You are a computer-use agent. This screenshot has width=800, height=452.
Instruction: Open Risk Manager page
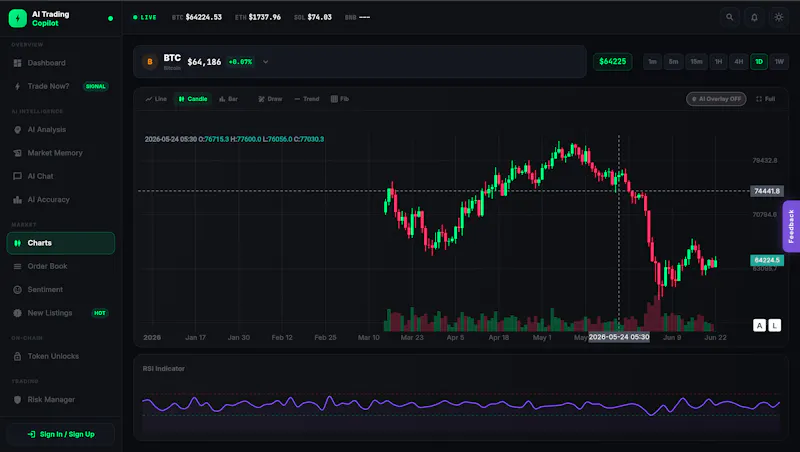tap(61, 399)
